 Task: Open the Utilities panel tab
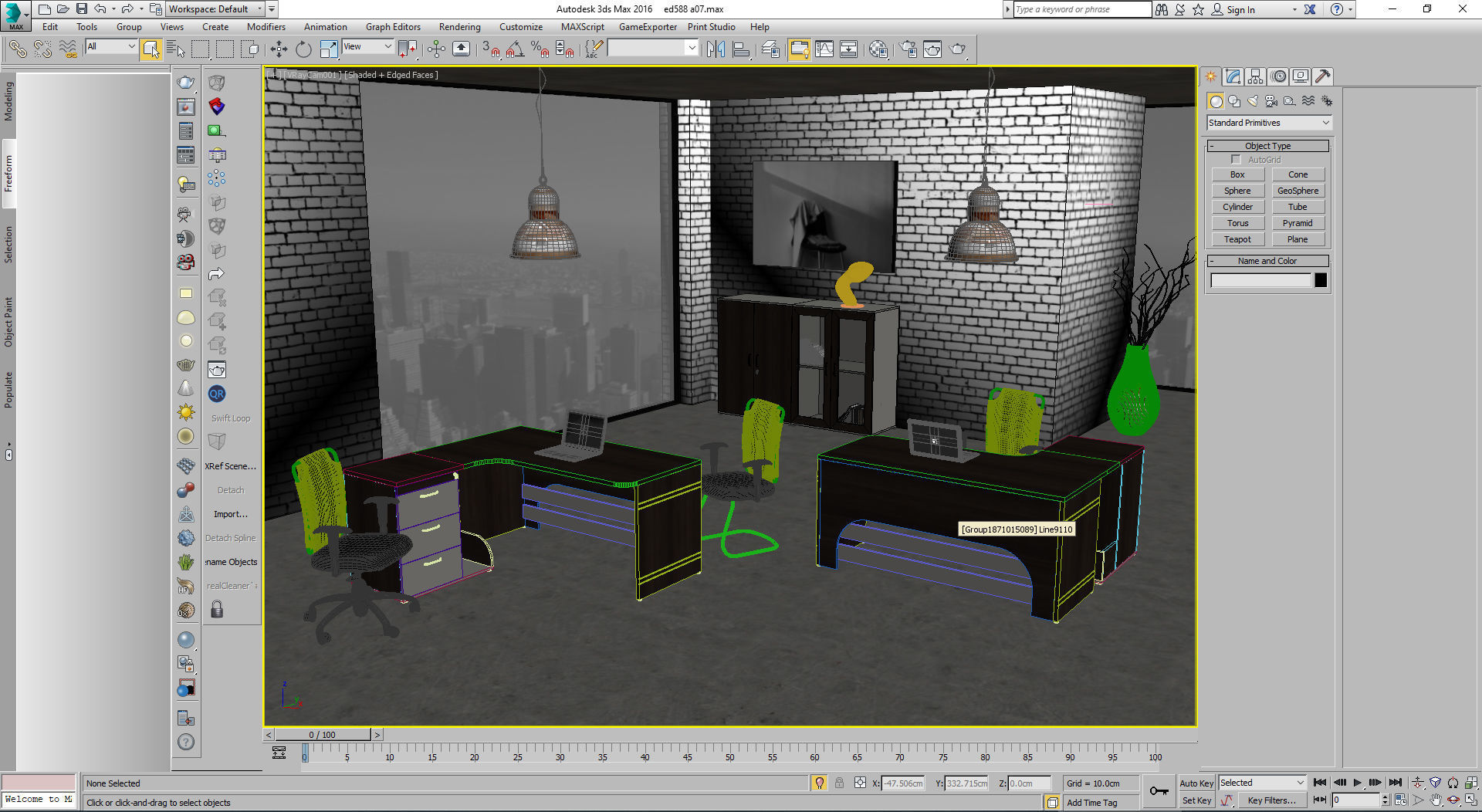pyautogui.click(x=1323, y=76)
